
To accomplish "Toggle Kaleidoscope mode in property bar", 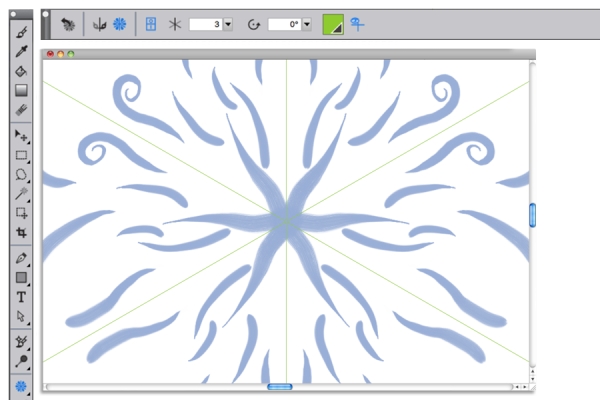I will coord(119,23).
